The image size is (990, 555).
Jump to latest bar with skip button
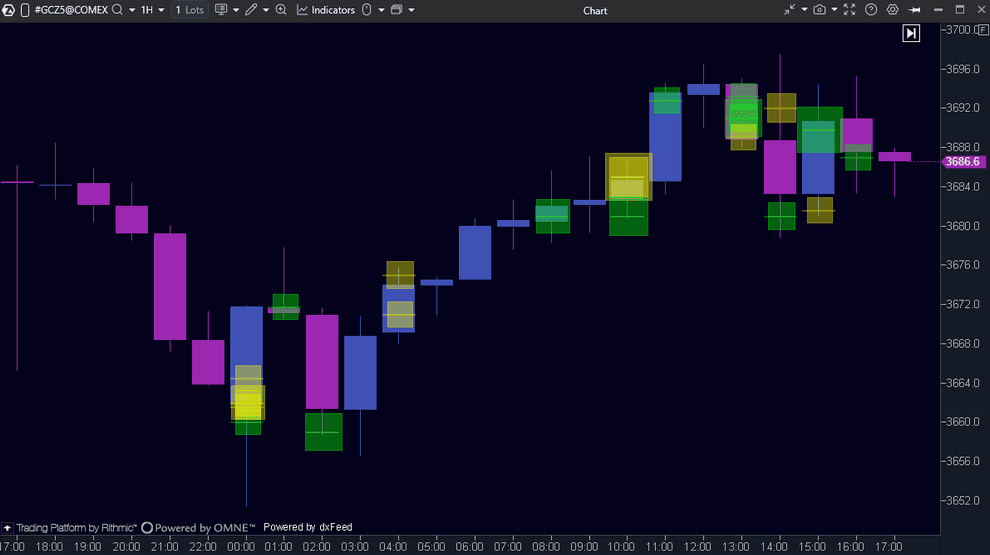click(911, 33)
